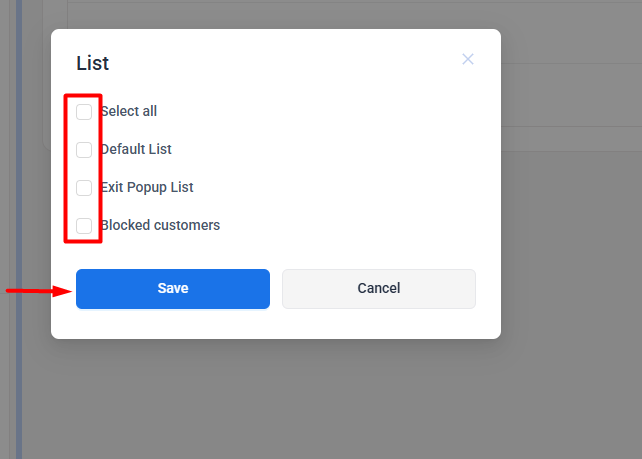Click blank dialog area right of Blocked customers
642x459 pixels.
click(360, 226)
